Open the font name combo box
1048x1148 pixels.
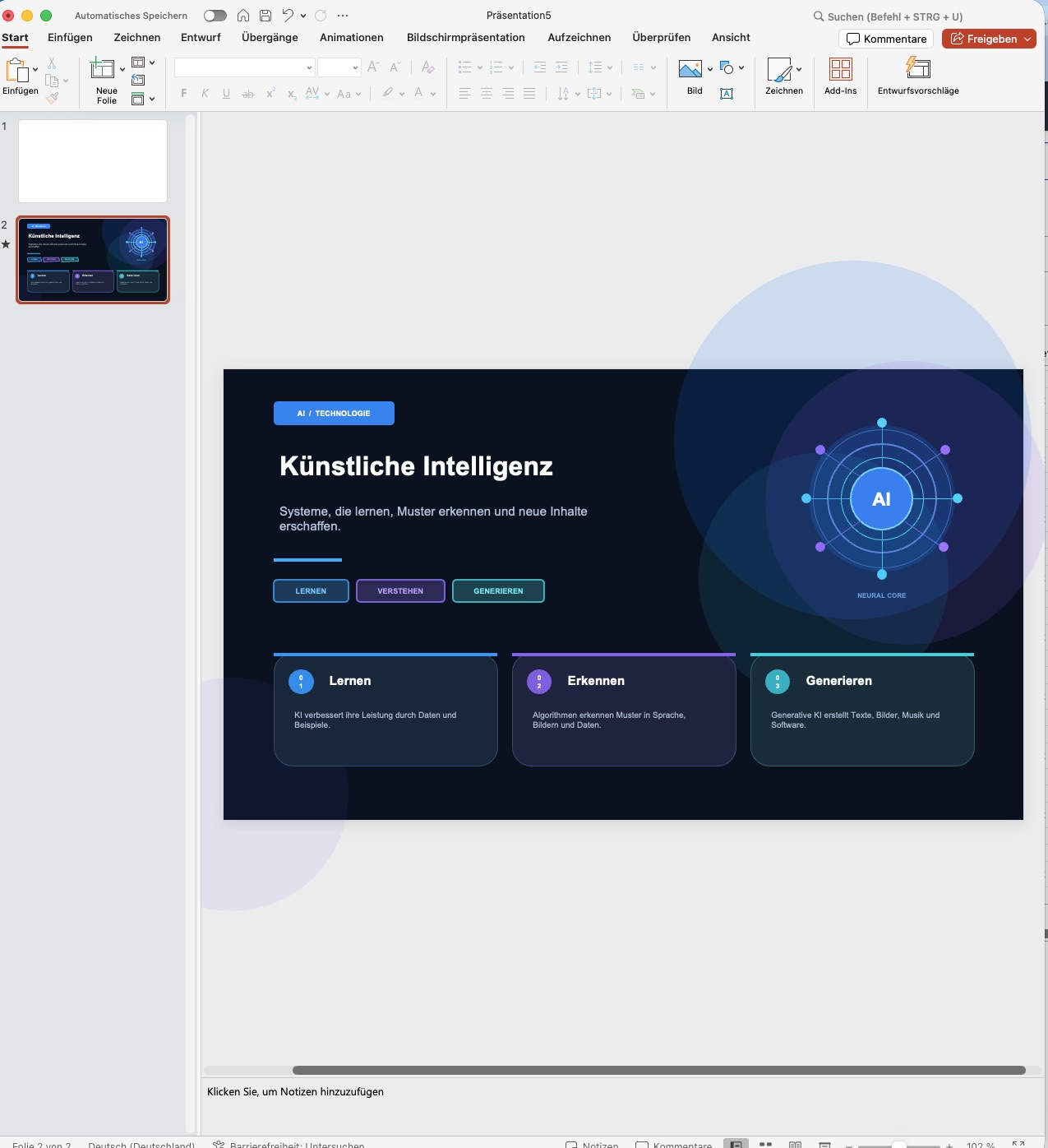click(244, 67)
